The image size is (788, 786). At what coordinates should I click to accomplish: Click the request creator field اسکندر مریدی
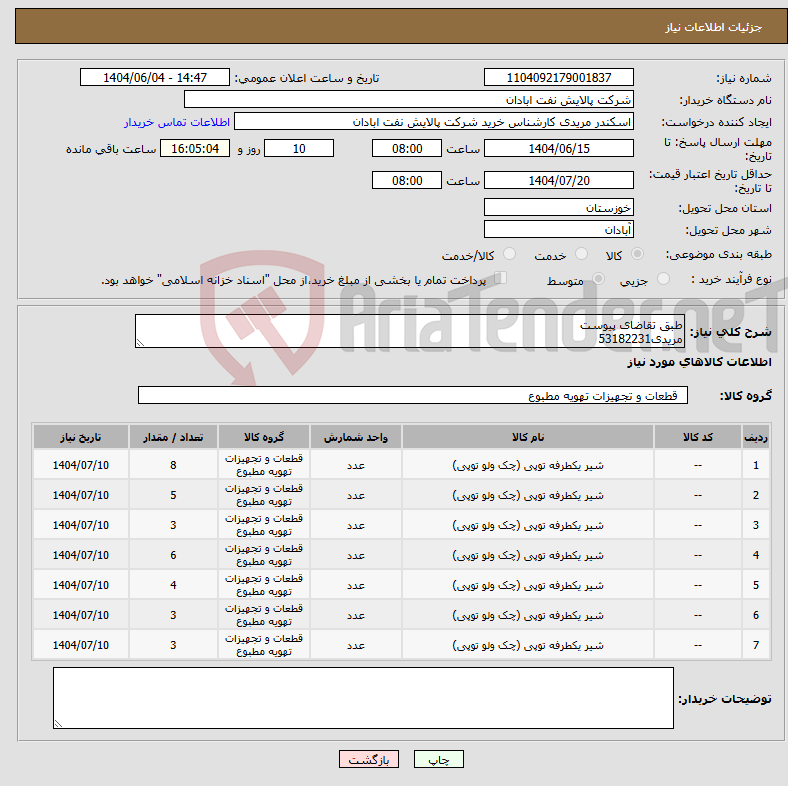434,122
